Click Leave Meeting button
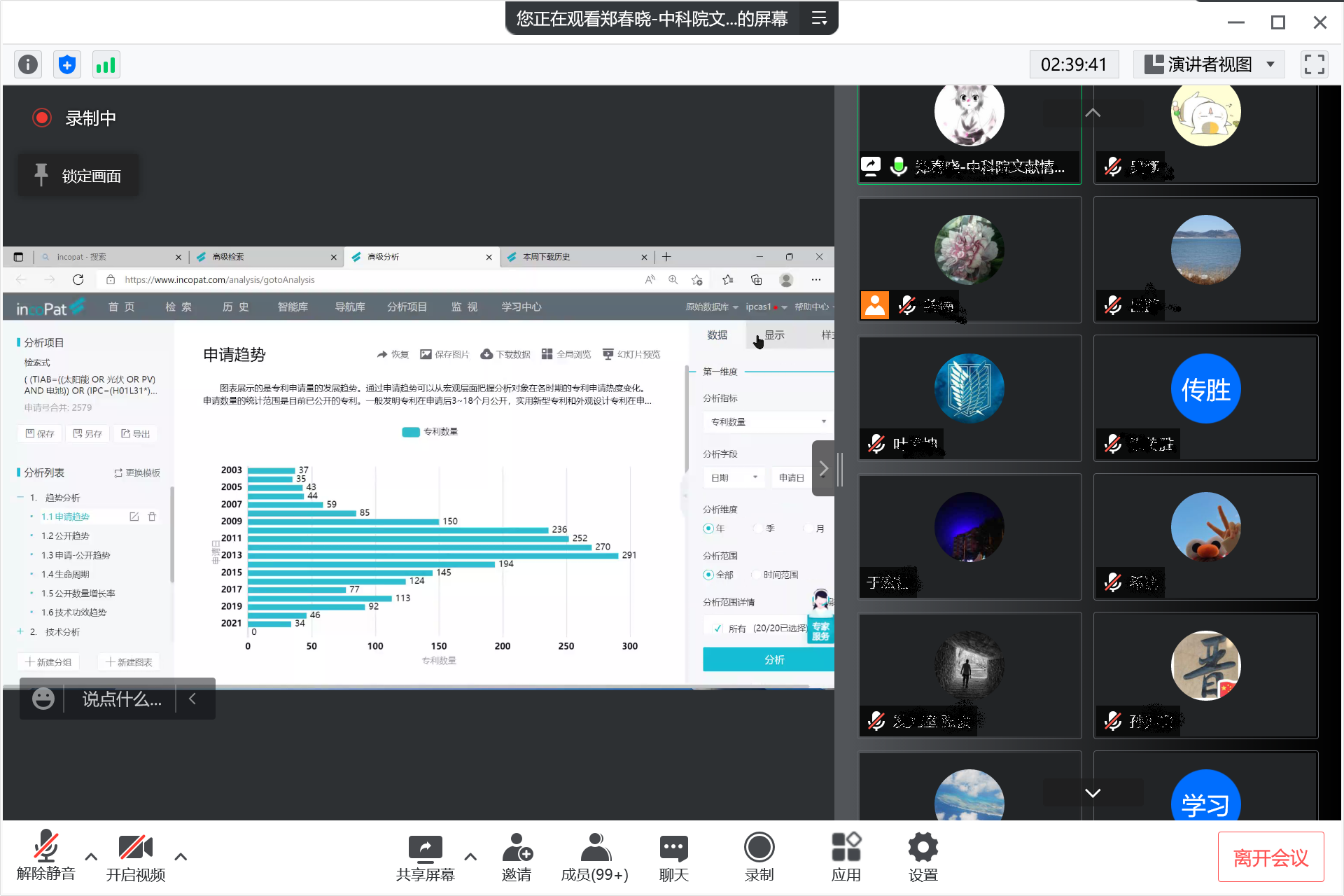 (x=1270, y=857)
